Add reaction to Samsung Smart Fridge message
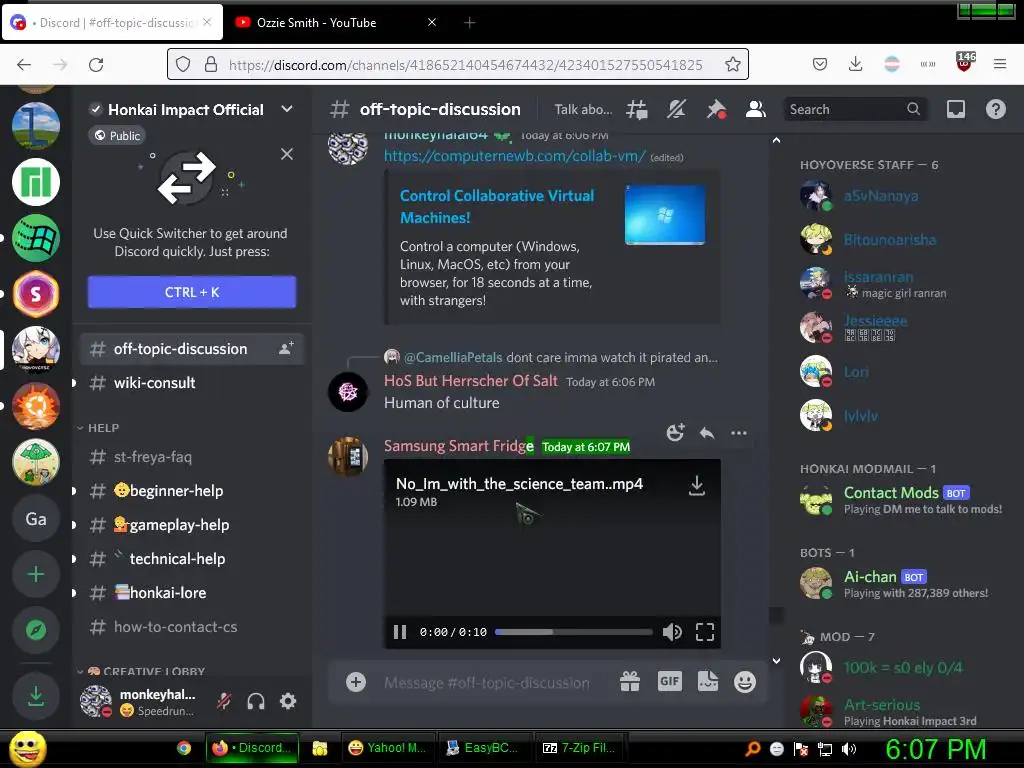The height and width of the screenshot is (768, 1024). [675, 432]
